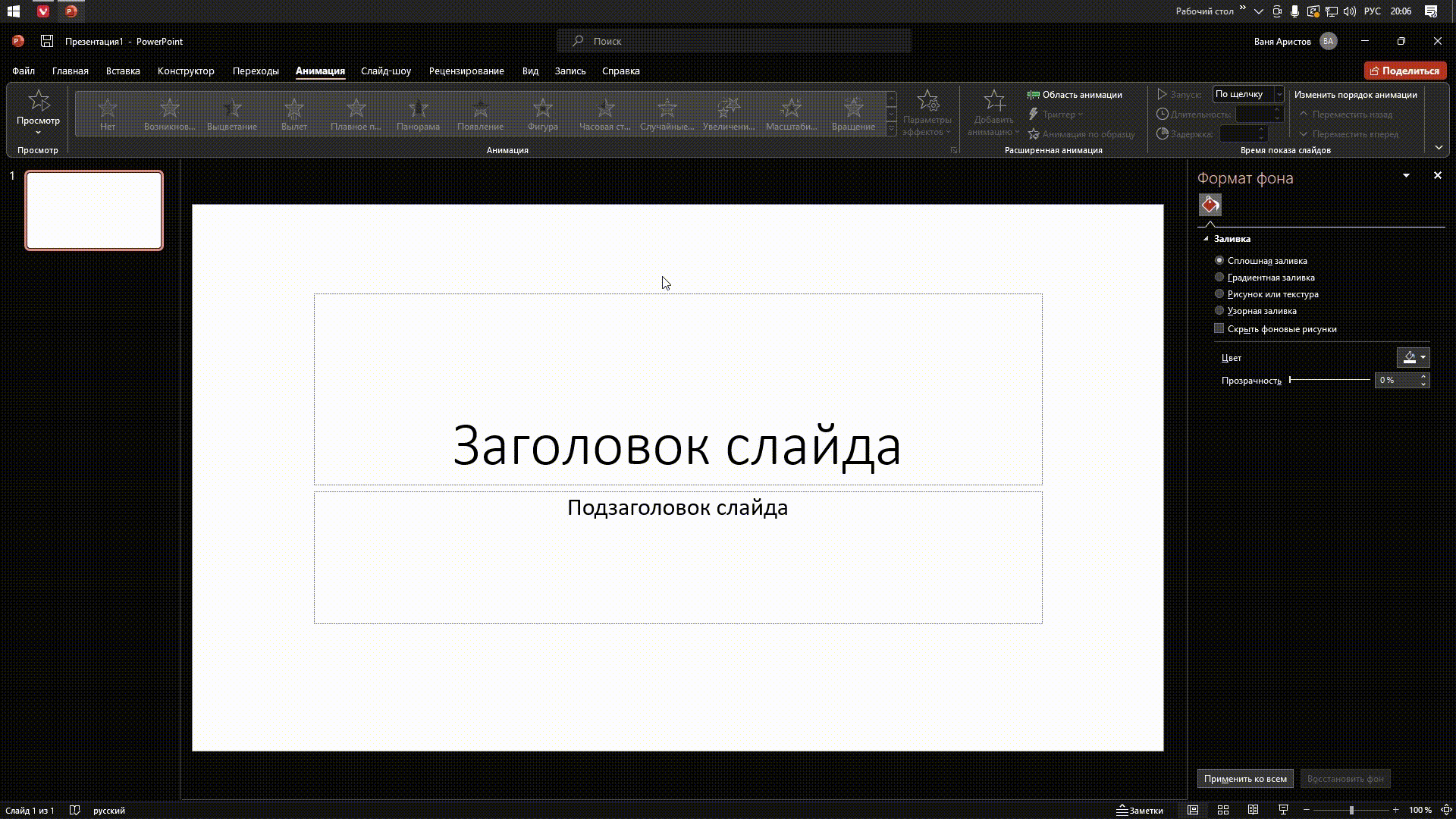This screenshot has width=1456, height=819.
Task: Expand the animation gallery list
Action: [x=890, y=129]
